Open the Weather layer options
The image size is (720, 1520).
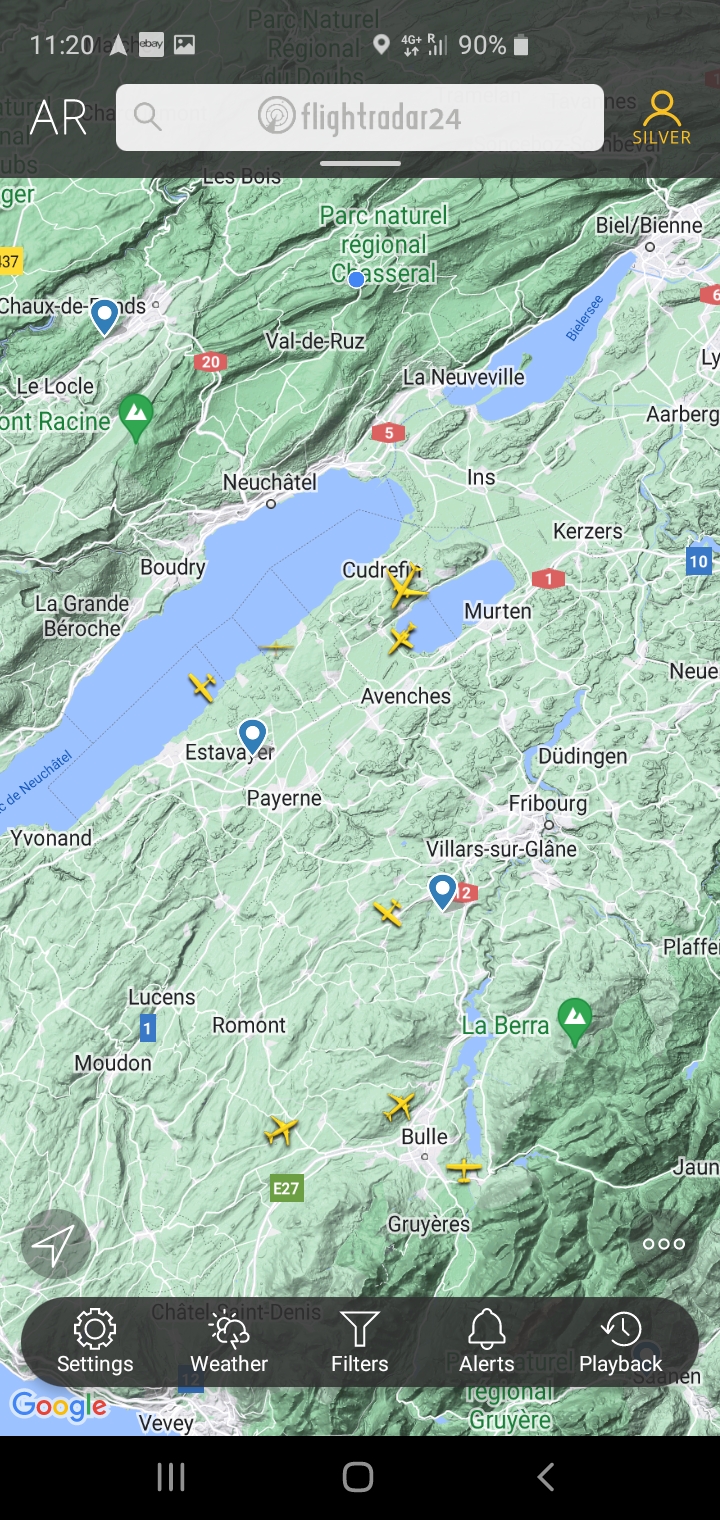coord(229,1342)
